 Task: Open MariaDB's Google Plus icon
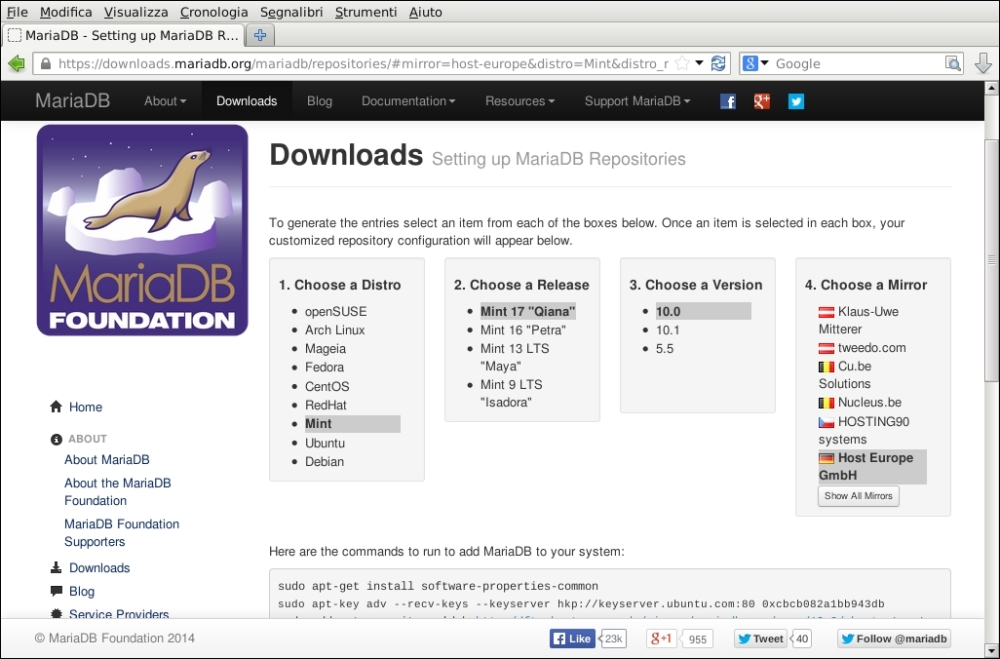tap(761, 101)
